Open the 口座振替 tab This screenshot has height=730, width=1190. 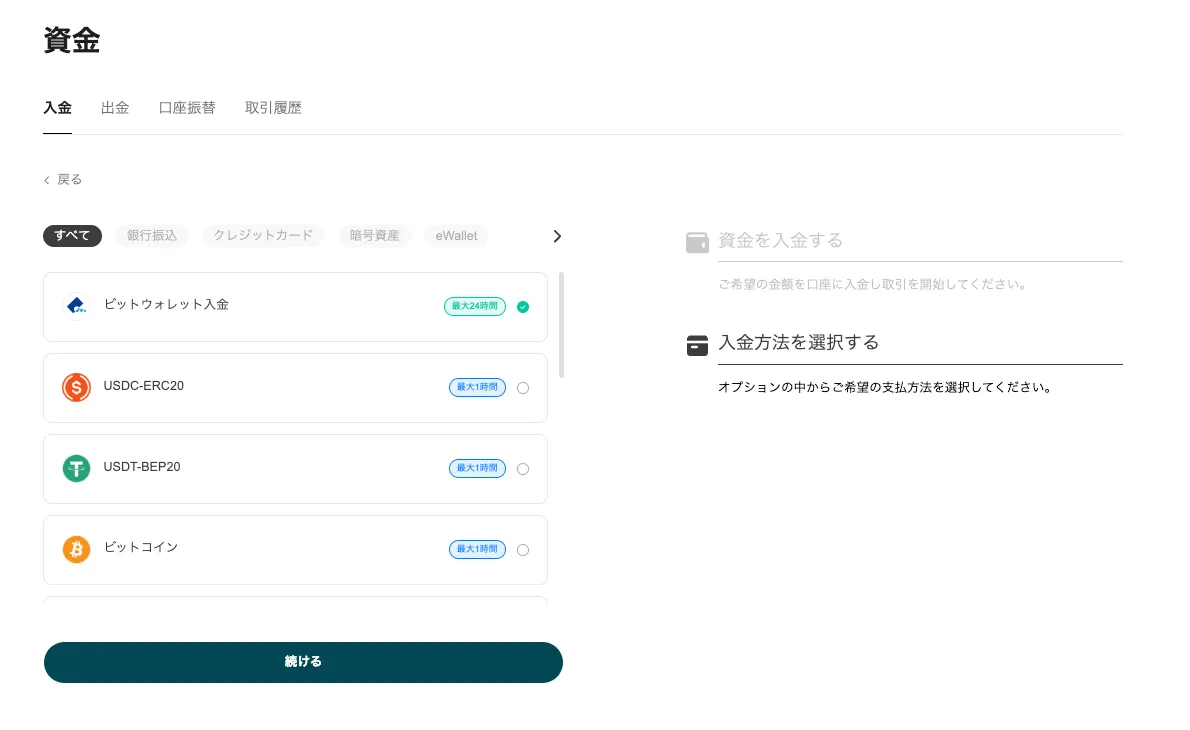(187, 108)
